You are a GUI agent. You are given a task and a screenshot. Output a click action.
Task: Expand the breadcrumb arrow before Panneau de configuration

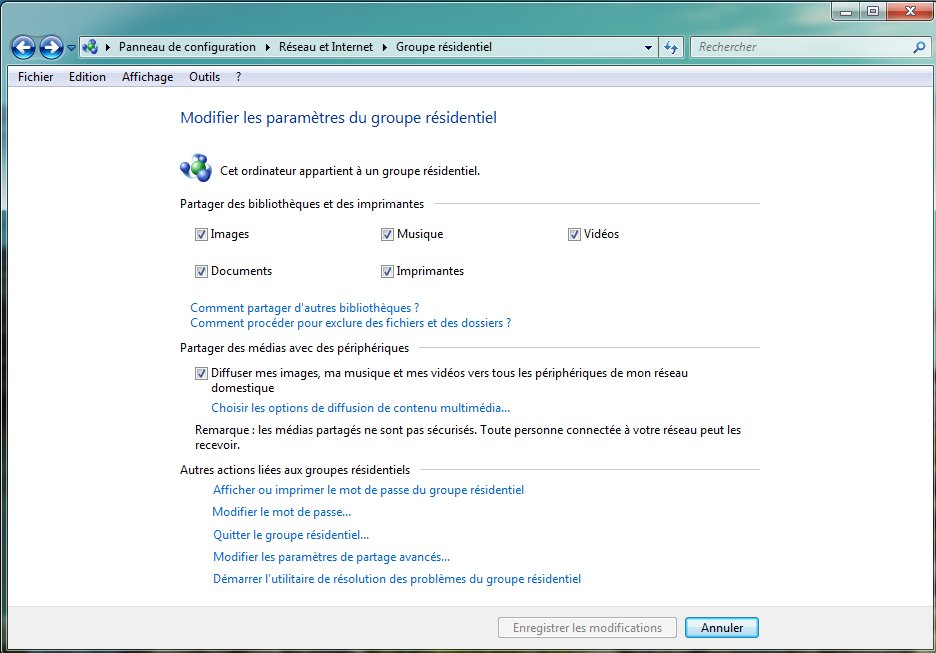coord(107,47)
